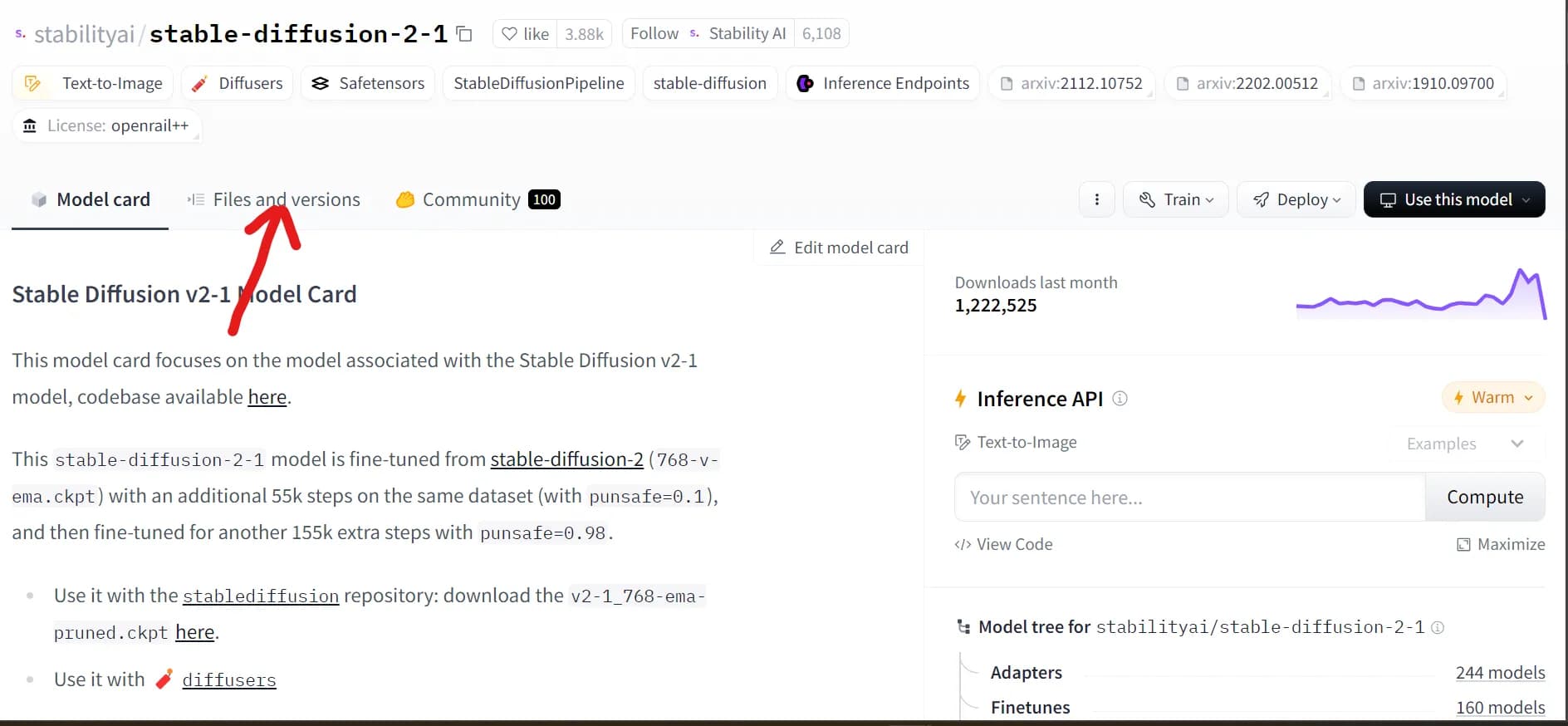Image resolution: width=1568 pixels, height=726 pixels.
Task: Open the stablediffusion repository link
Action: click(x=261, y=596)
